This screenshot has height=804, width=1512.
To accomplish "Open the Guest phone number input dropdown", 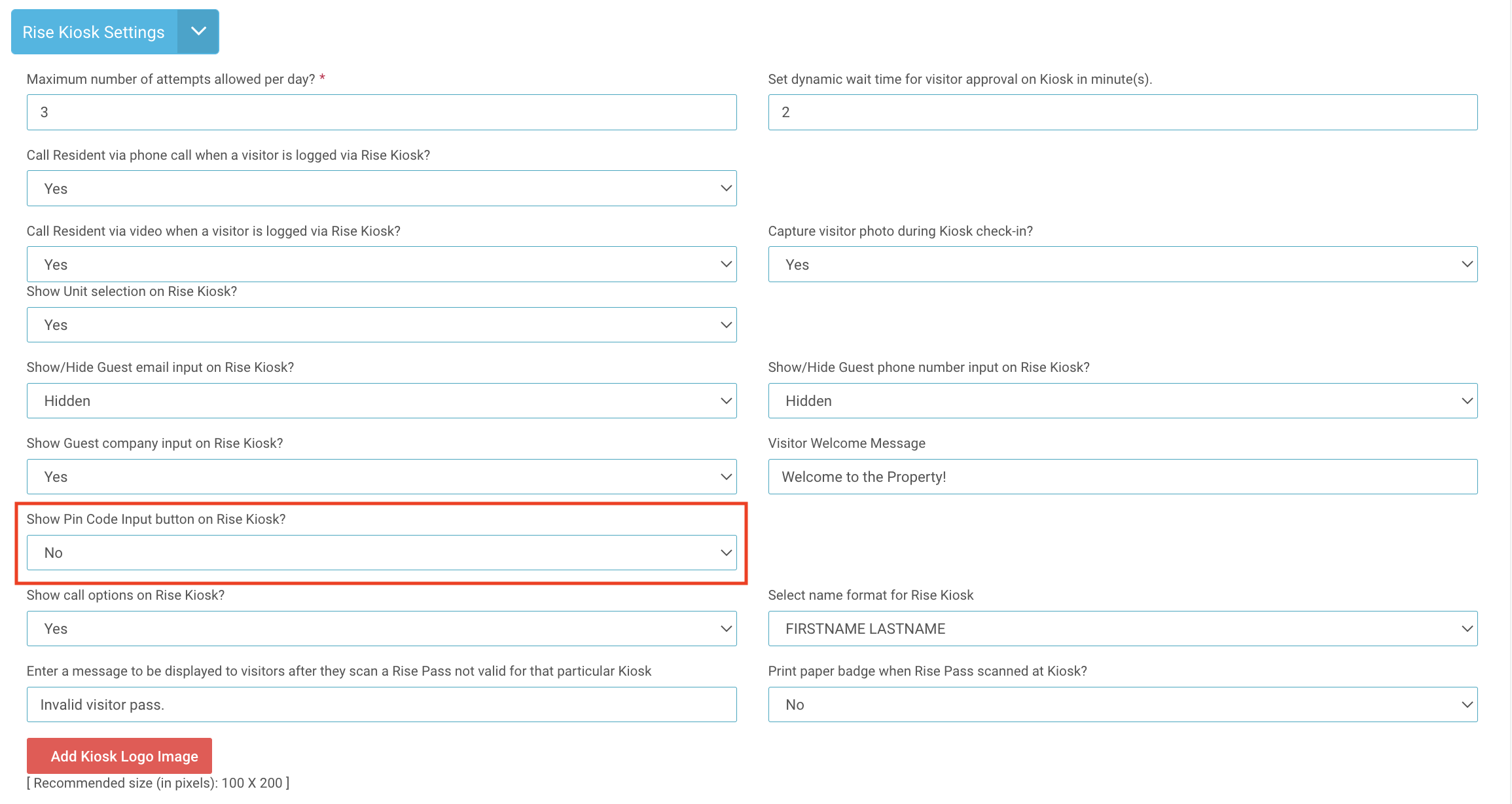I will coord(1122,401).
